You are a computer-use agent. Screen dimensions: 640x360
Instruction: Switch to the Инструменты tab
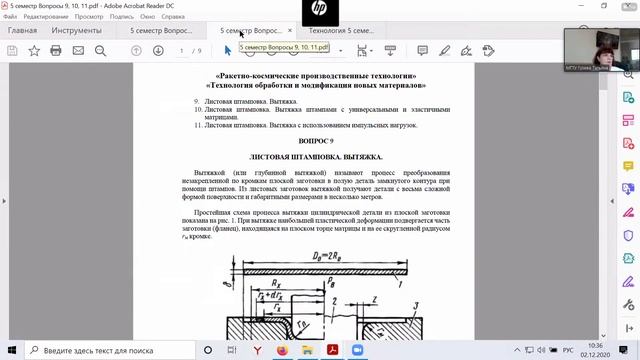click(x=76, y=31)
